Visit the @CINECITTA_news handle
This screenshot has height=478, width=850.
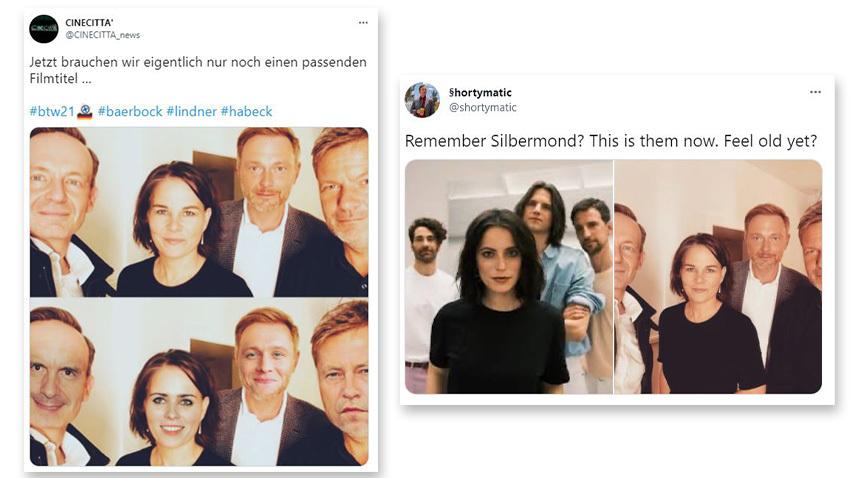[103, 35]
